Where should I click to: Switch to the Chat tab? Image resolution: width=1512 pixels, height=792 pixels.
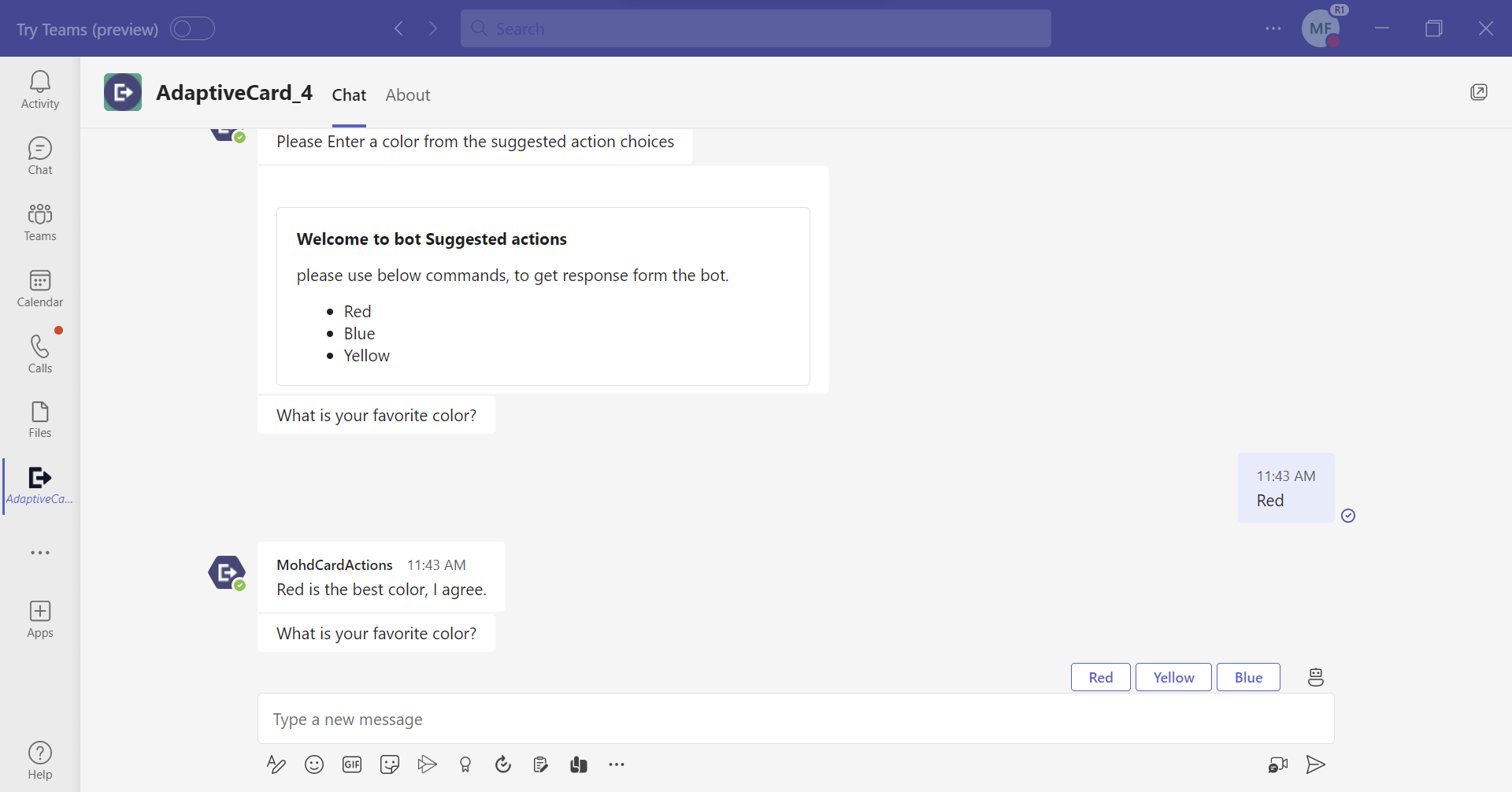(349, 95)
